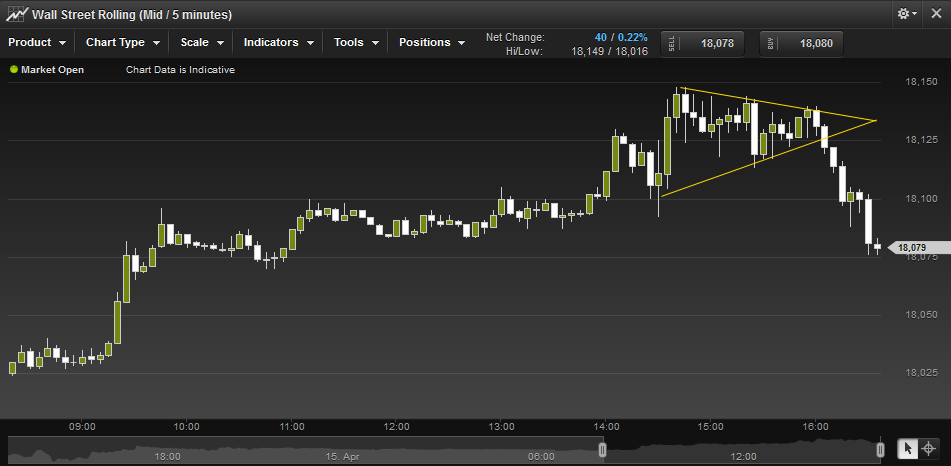Click the chart icon beside the Wall Street title
Image resolution: width=951 pixels, height=466 pixels.
(16, 15)
